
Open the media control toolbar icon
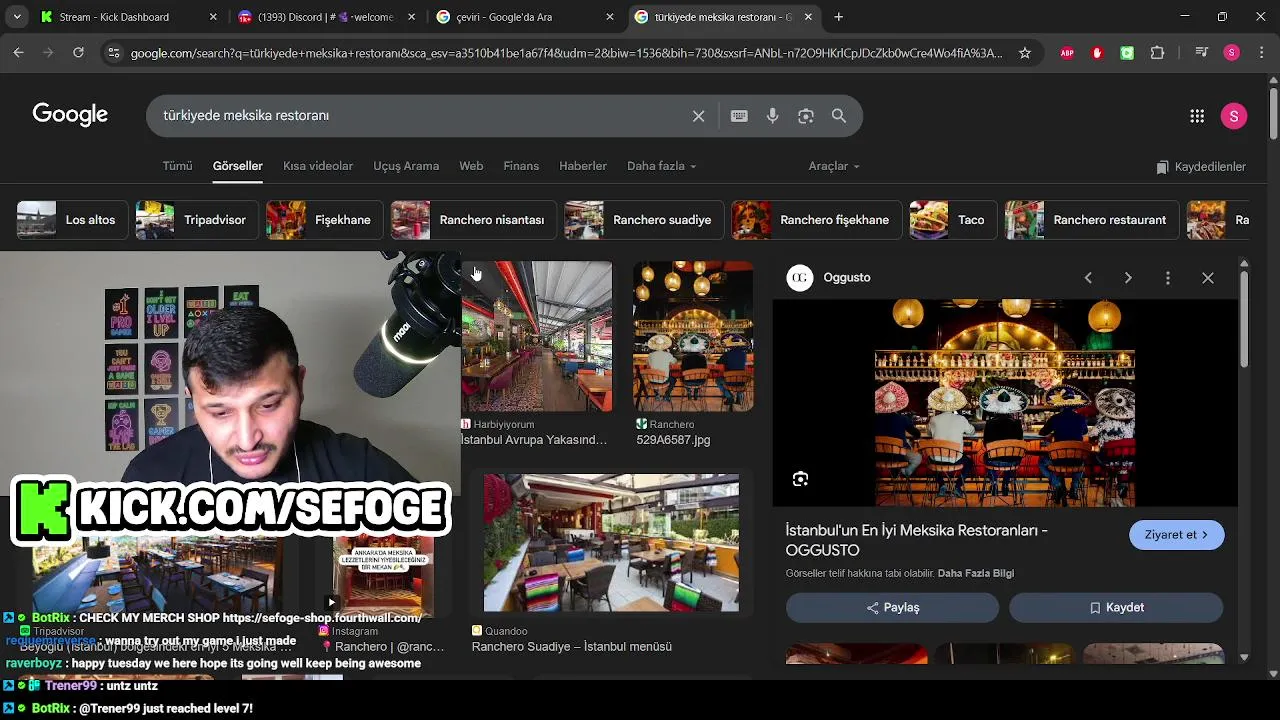pos(1201,53)
